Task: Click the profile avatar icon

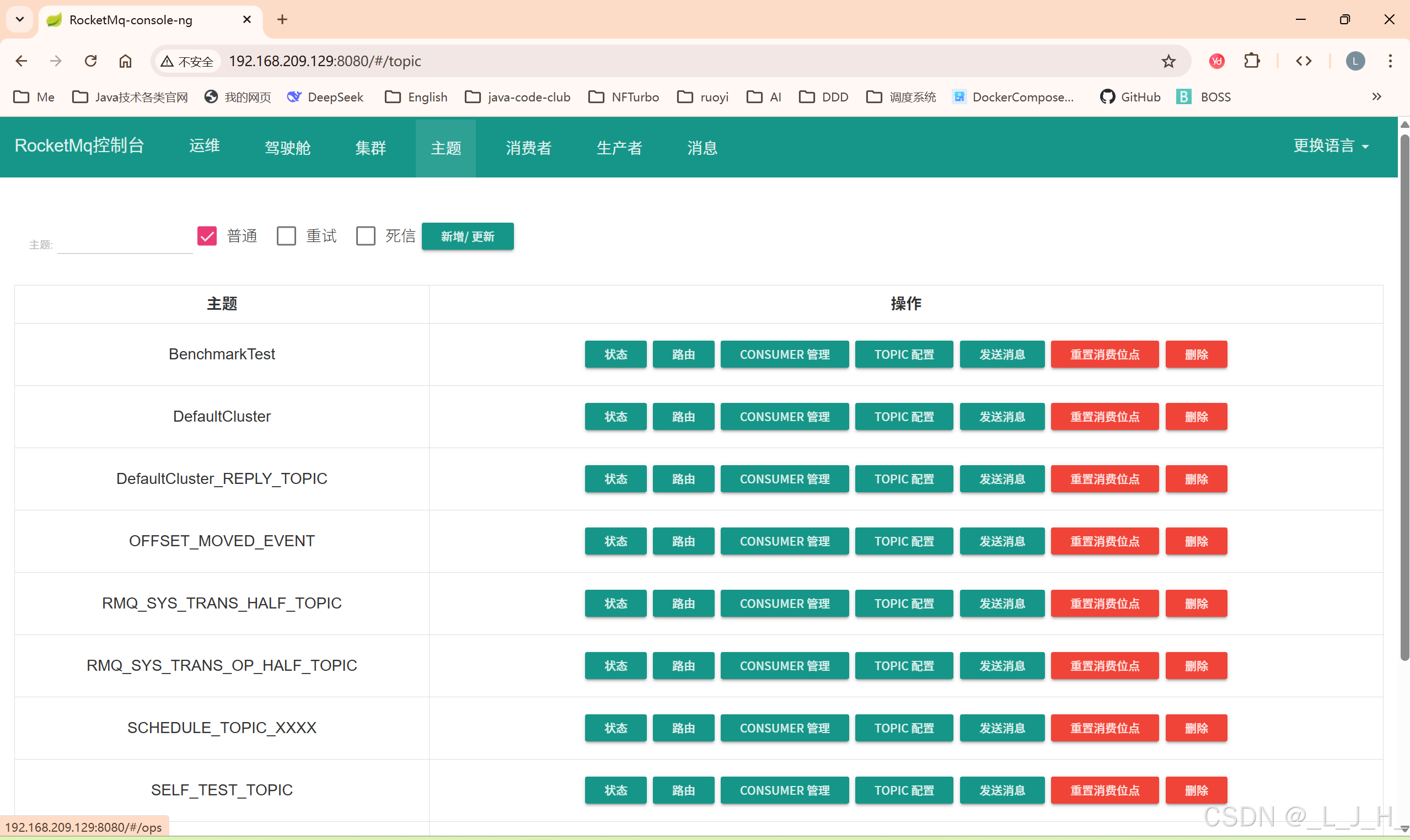Action: 1355,61
